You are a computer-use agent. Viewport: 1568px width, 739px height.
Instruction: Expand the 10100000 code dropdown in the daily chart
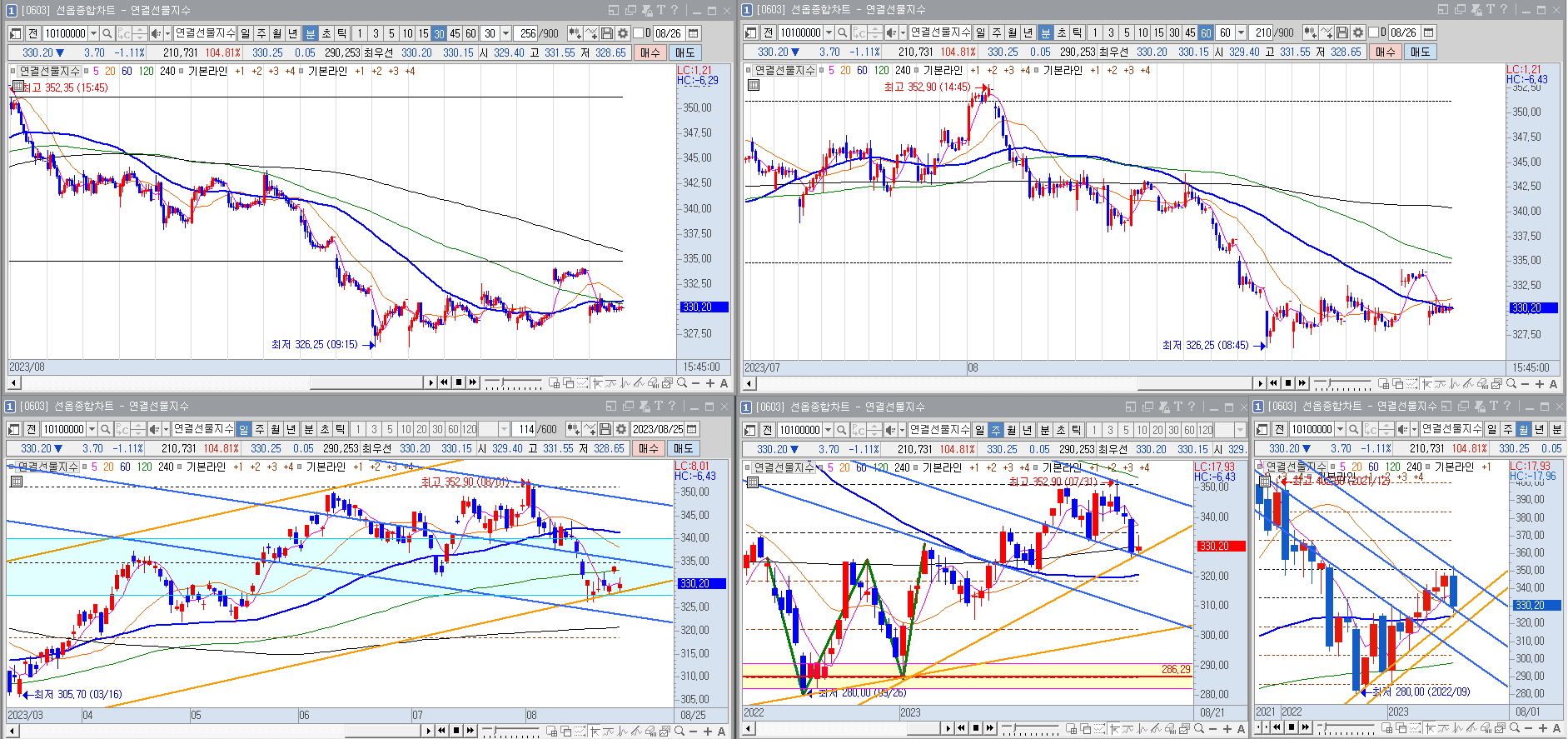click(92, 429)
